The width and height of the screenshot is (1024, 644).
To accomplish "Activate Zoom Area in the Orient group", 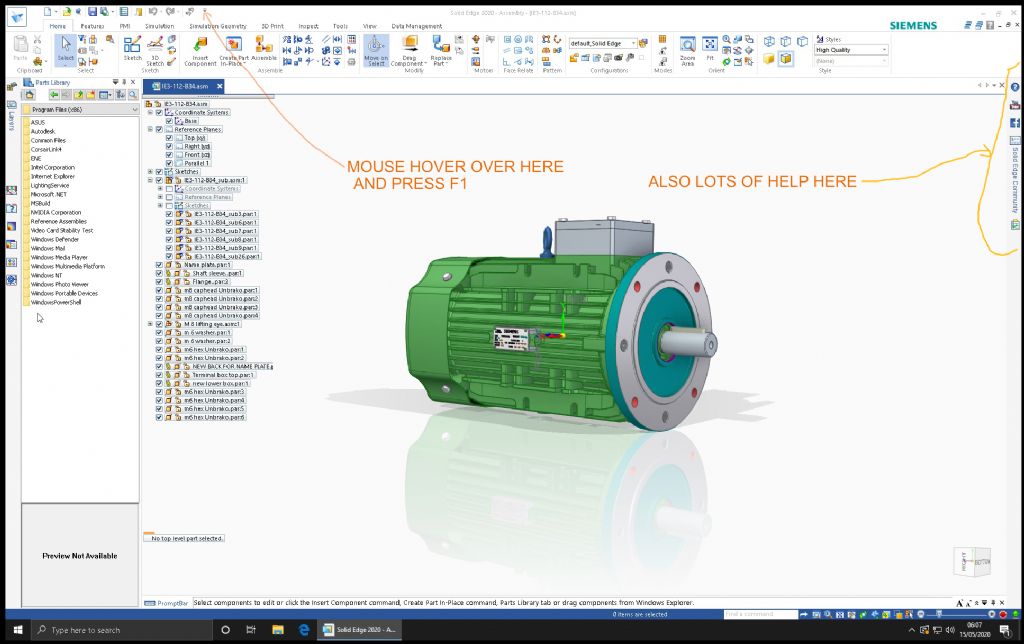I will point(688,51).
